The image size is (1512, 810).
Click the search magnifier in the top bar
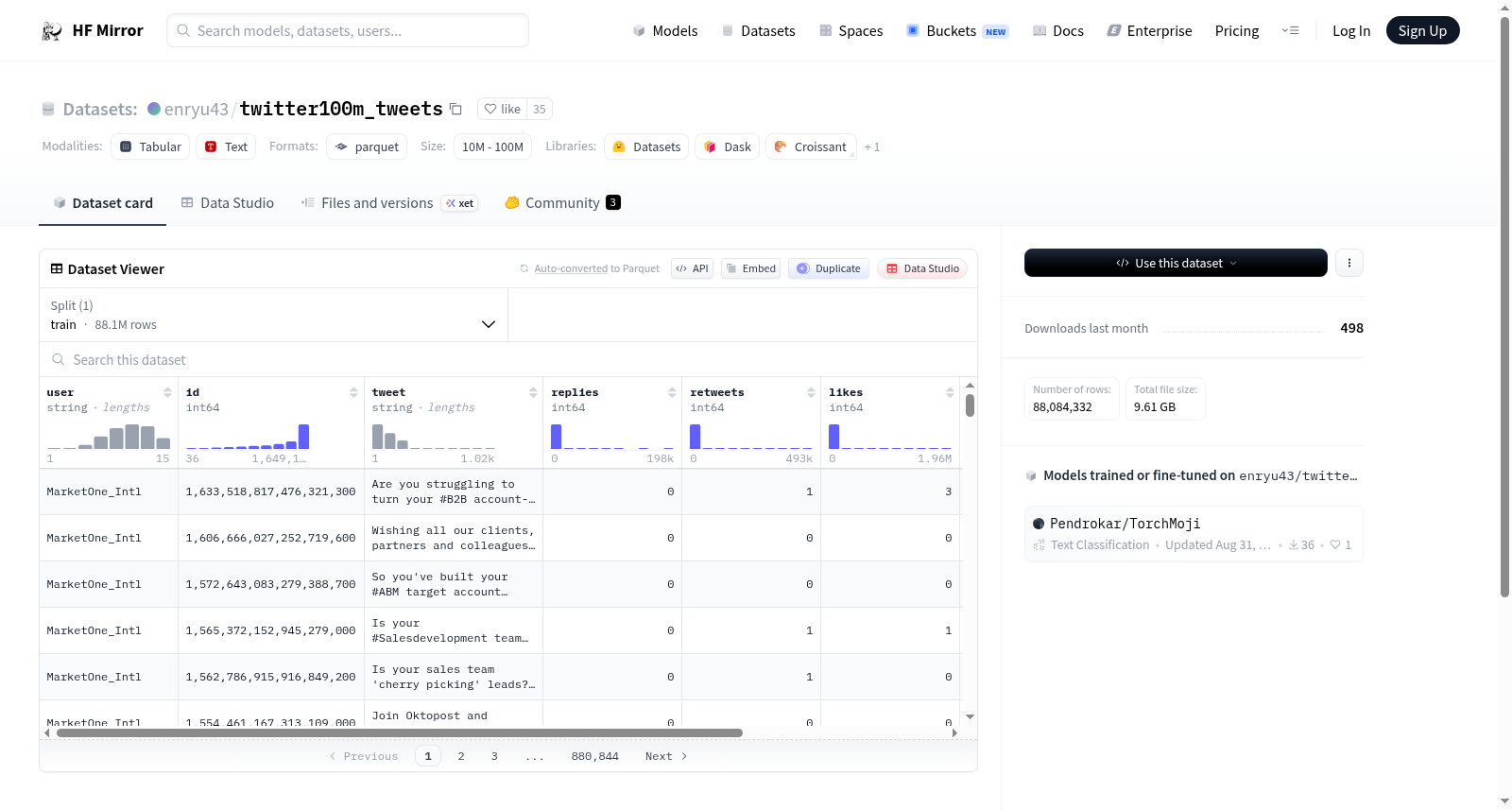point(183,30)
